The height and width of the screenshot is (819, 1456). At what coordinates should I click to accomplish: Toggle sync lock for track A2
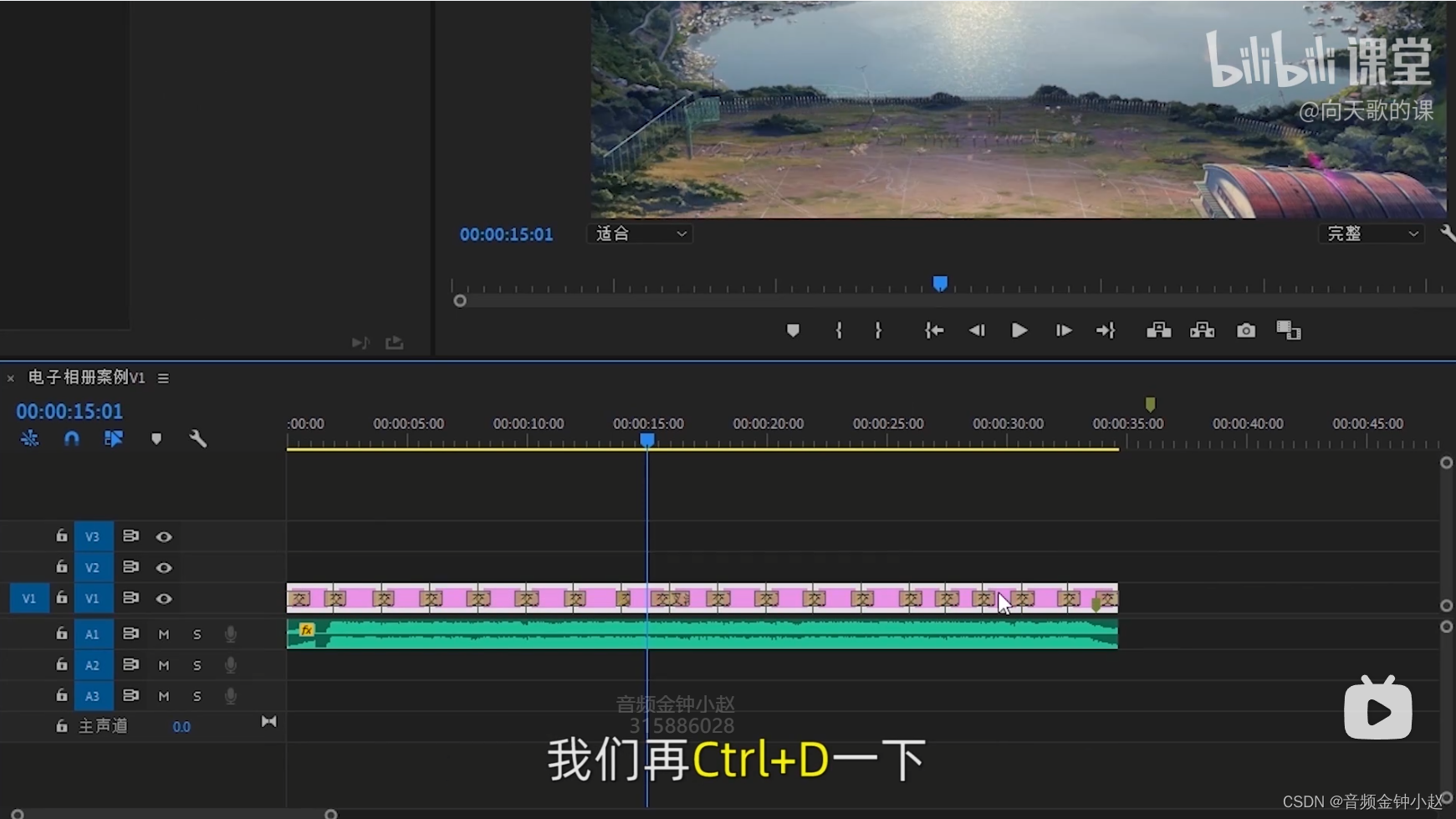pyautogui.click(x=130, y=664)
